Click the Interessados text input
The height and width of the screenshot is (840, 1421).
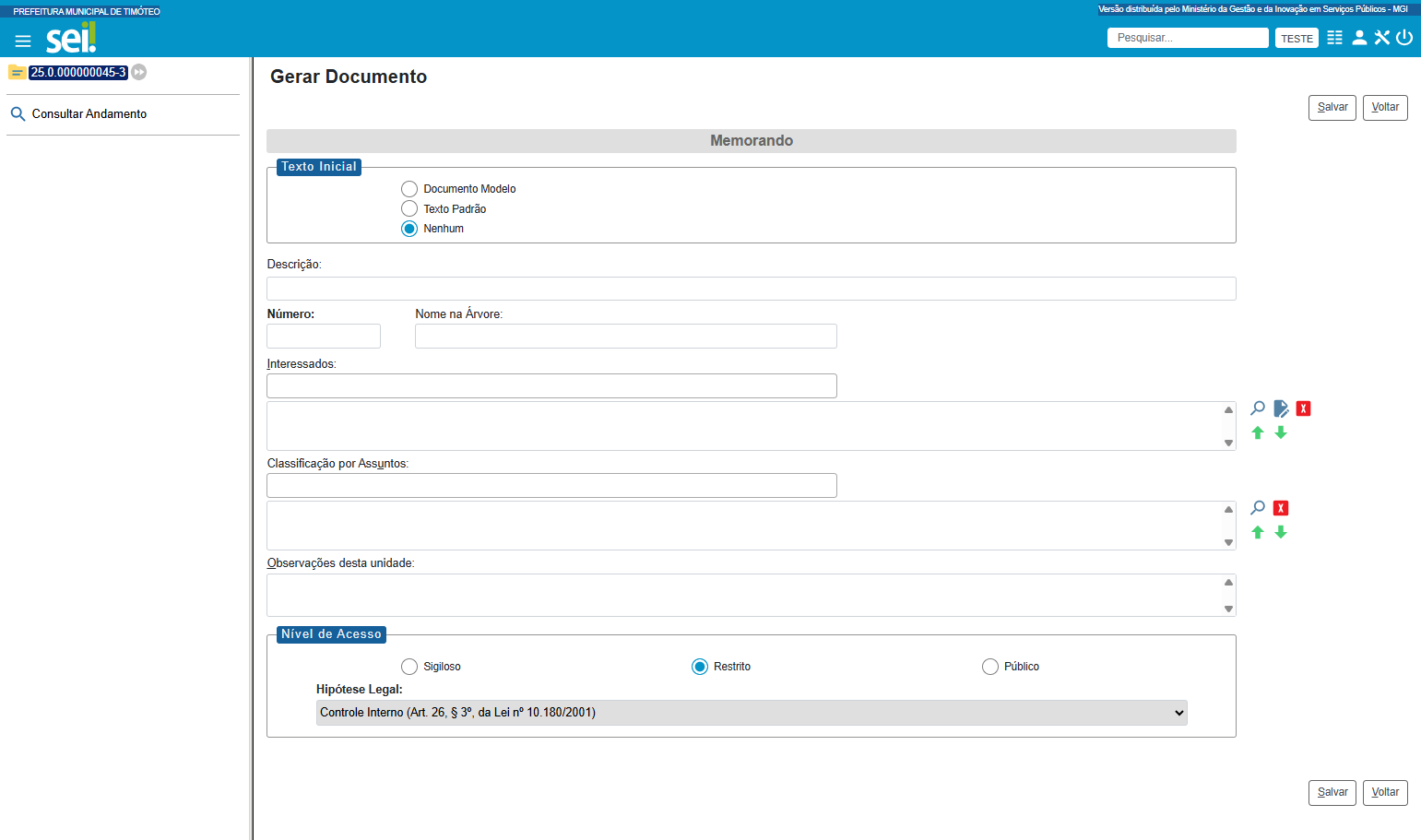[x=551, y=385]
